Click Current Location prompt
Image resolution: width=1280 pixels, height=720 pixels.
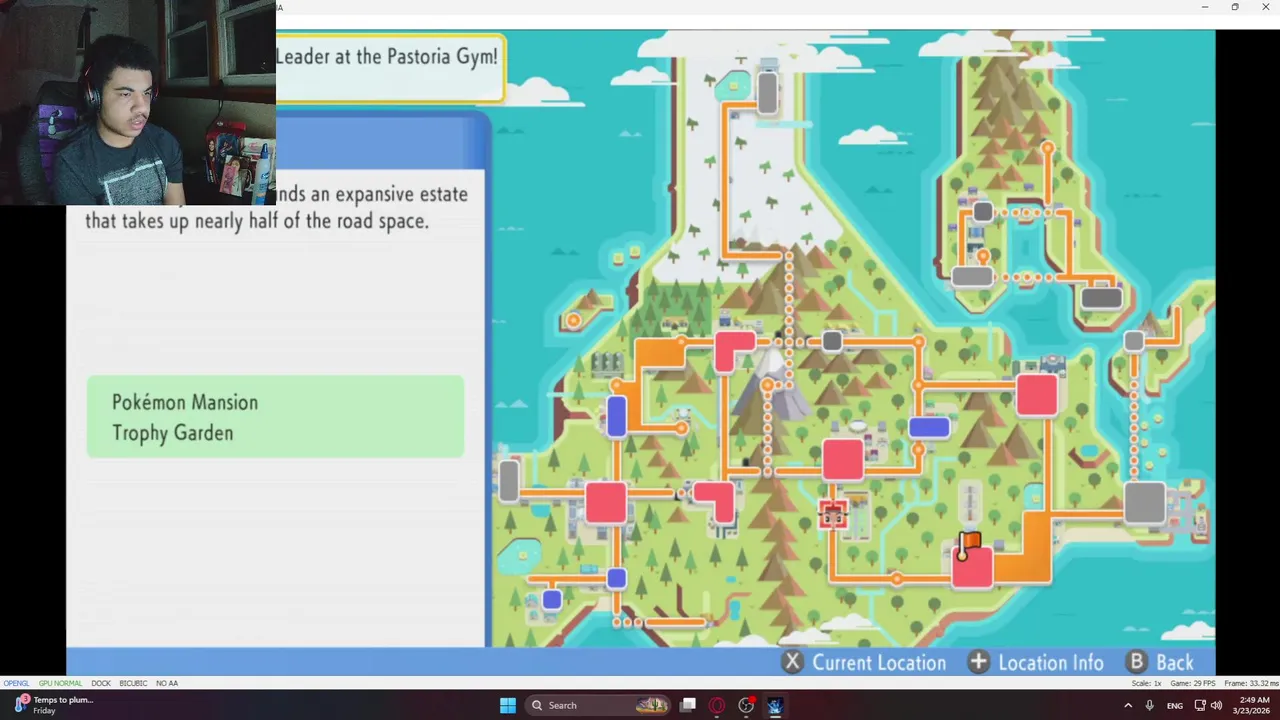[x=879, y=662]
